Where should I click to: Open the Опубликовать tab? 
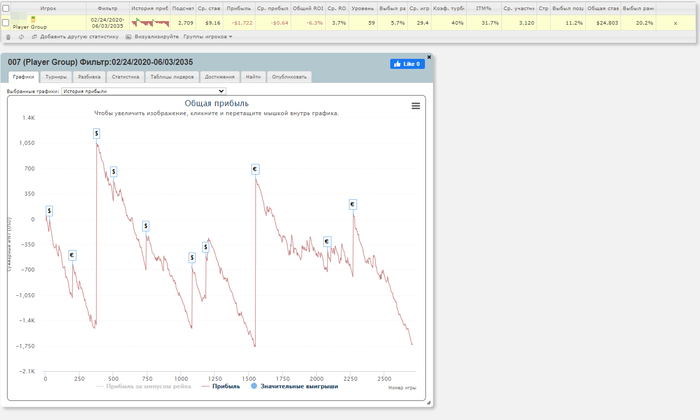click(x=289, y=77)
